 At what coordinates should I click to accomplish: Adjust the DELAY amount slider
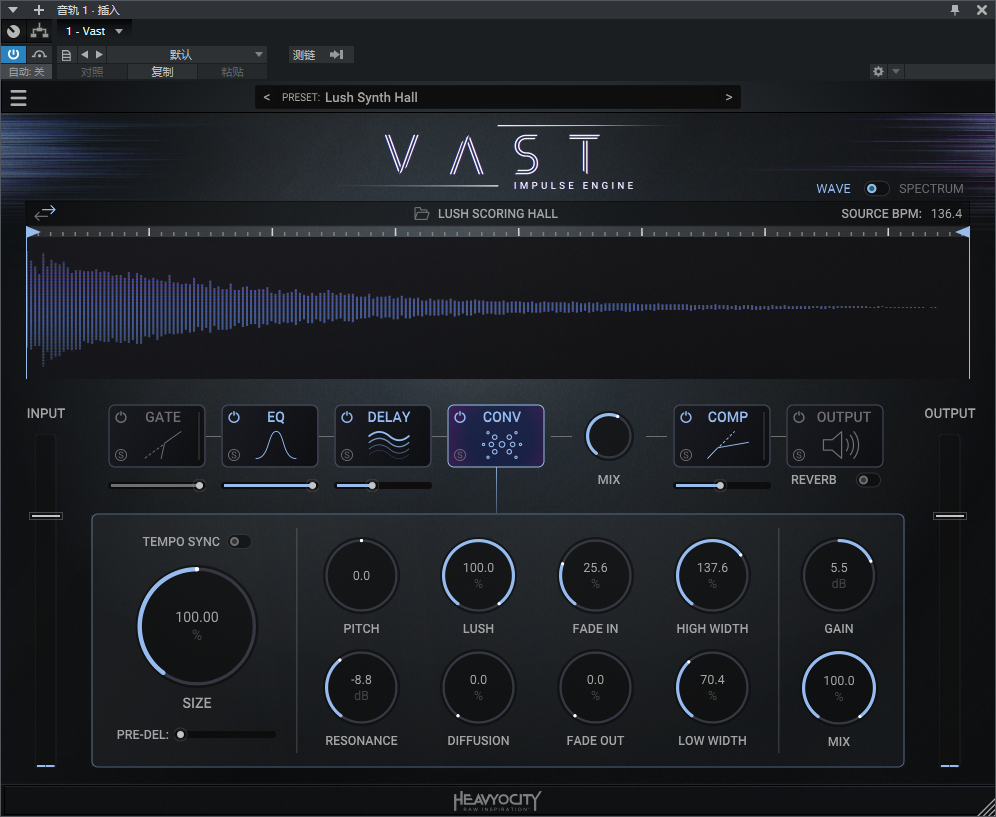[383, 485]
